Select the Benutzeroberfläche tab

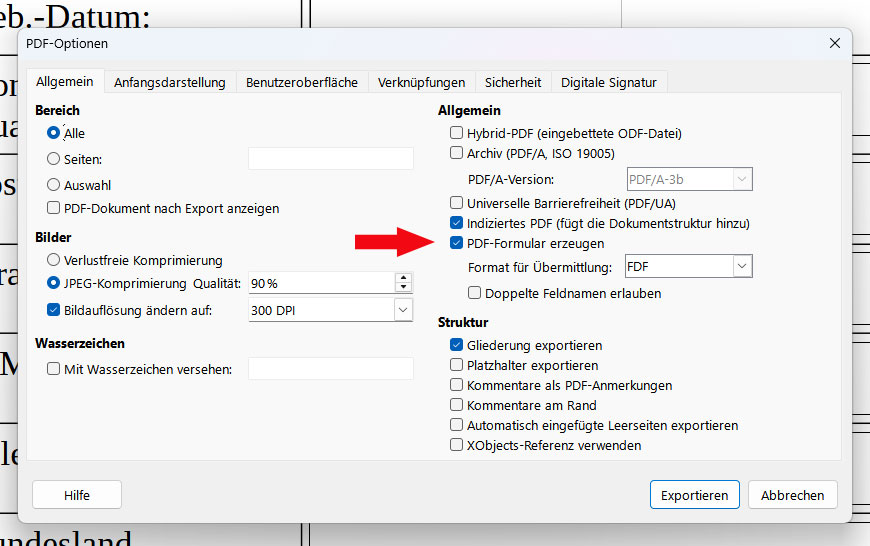301,82
